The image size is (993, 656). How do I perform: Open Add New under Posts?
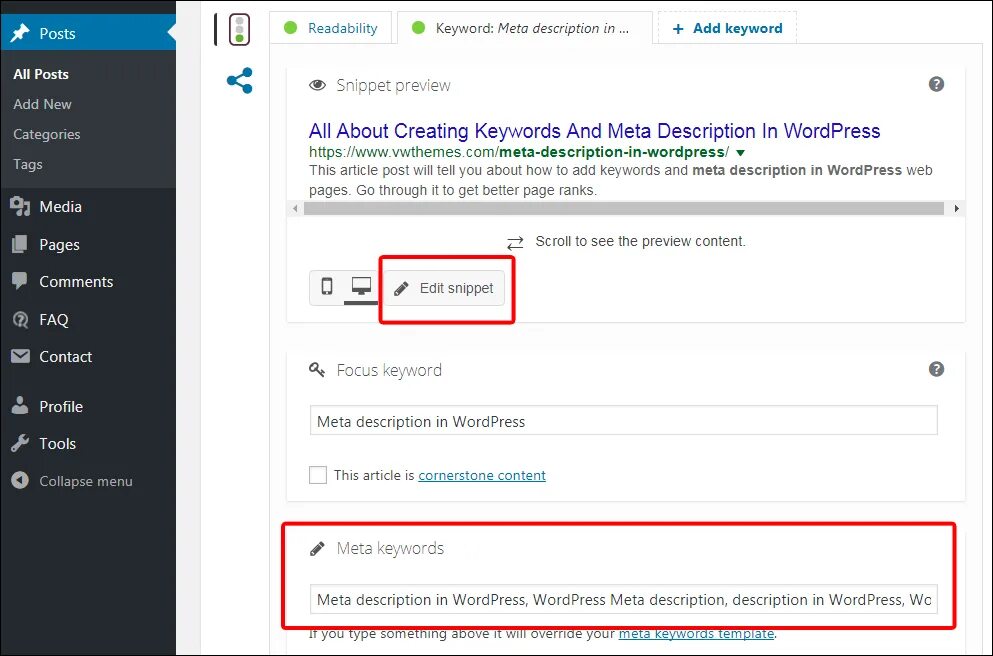(x=42, y=104)
